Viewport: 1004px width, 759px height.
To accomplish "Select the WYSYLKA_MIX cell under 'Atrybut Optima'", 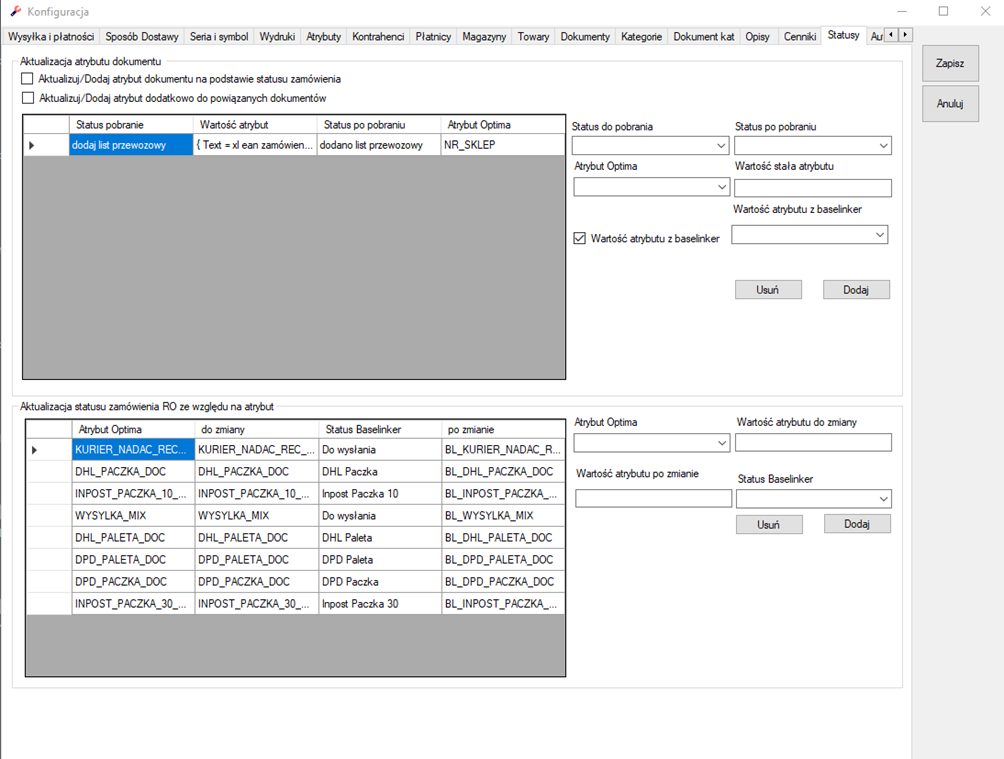I will (x=133, y=516).
